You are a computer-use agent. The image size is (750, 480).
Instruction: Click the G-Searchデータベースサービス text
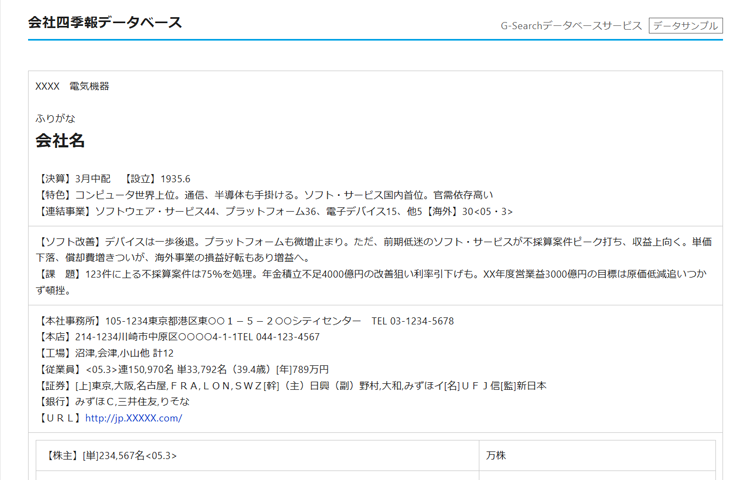tap(571, 26)
